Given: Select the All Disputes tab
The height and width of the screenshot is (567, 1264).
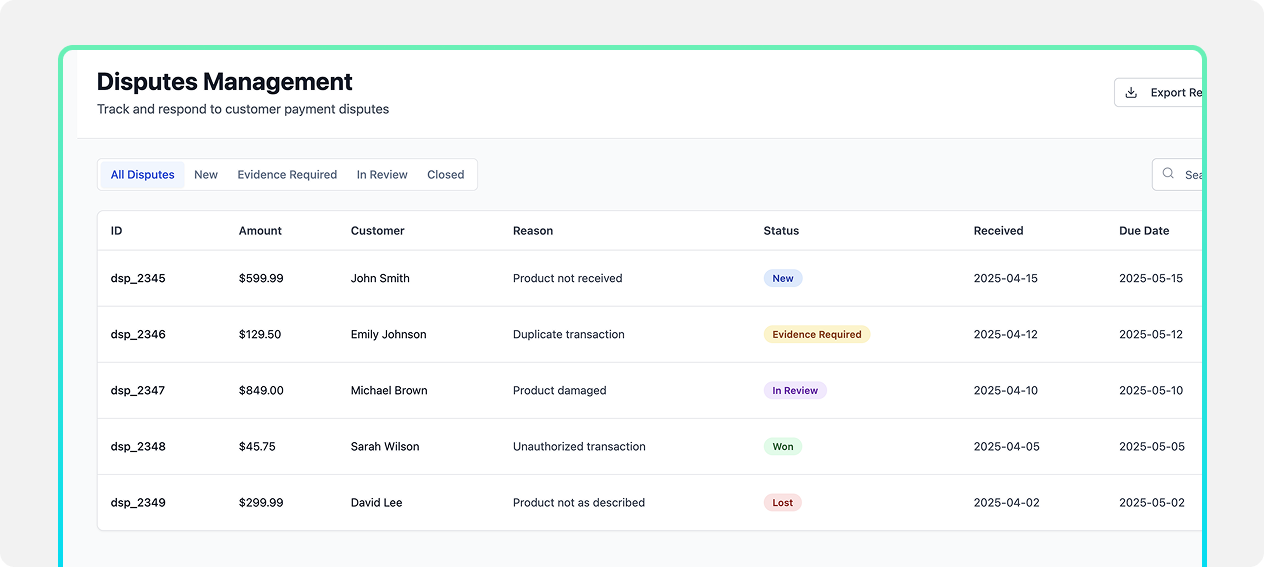Looking at the screenshot, I should click(x=142, y=175).
